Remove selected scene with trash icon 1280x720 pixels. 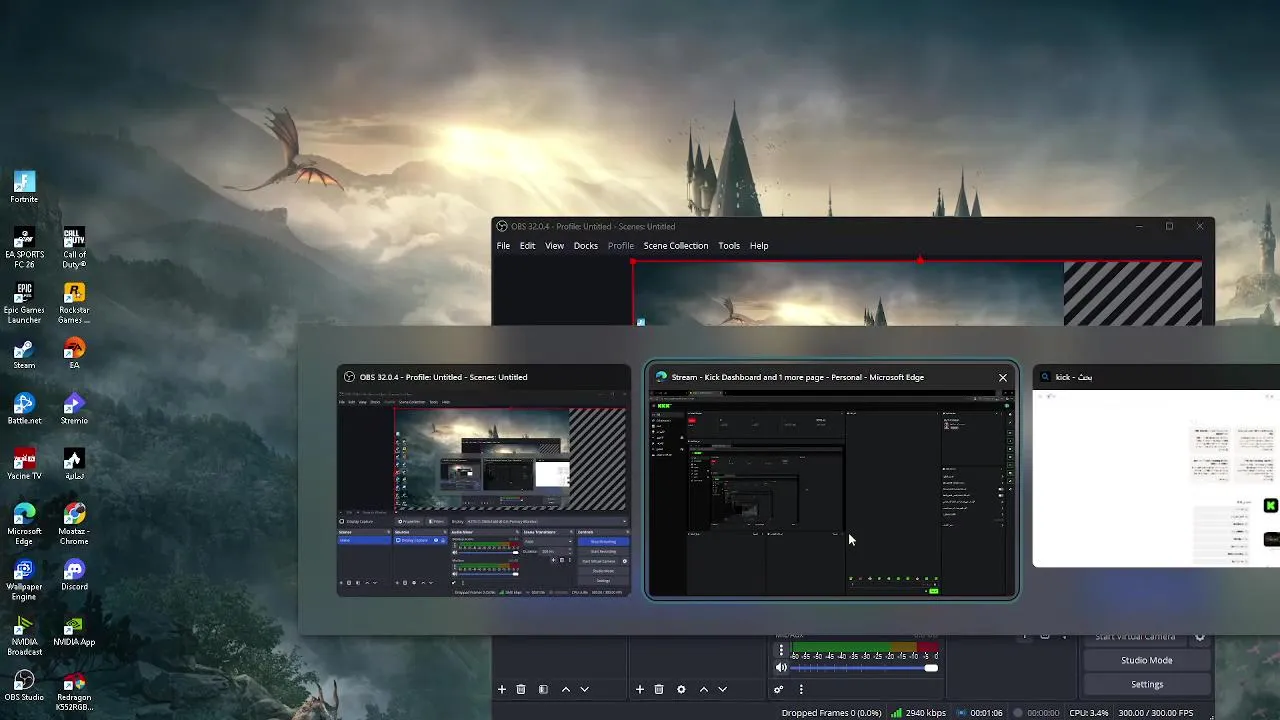click(521, 689)
